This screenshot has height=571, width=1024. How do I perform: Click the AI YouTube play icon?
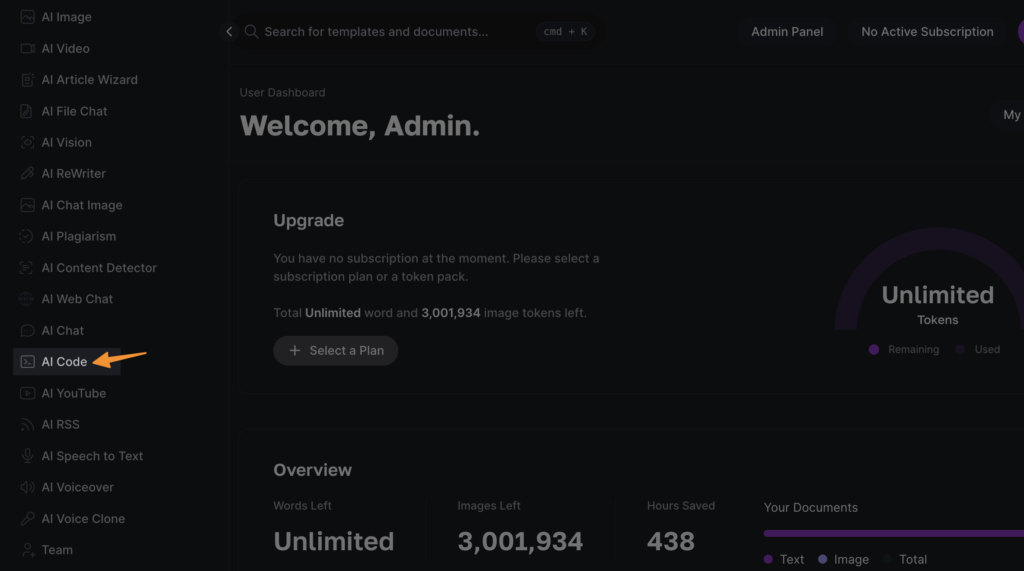pyautogui.click(x=28, y=393)
